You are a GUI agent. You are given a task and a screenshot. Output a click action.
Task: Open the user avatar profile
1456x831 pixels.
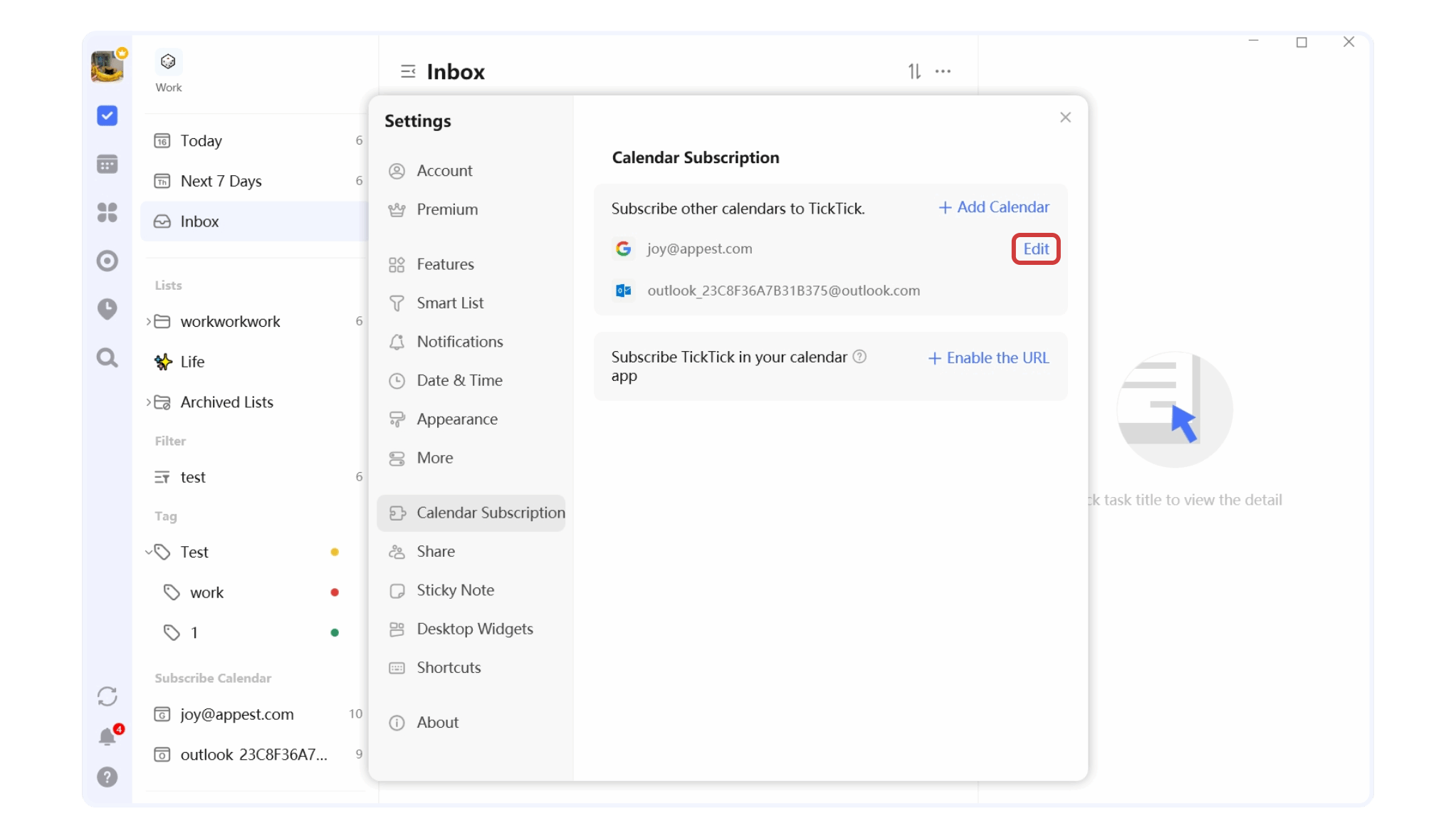107,66
